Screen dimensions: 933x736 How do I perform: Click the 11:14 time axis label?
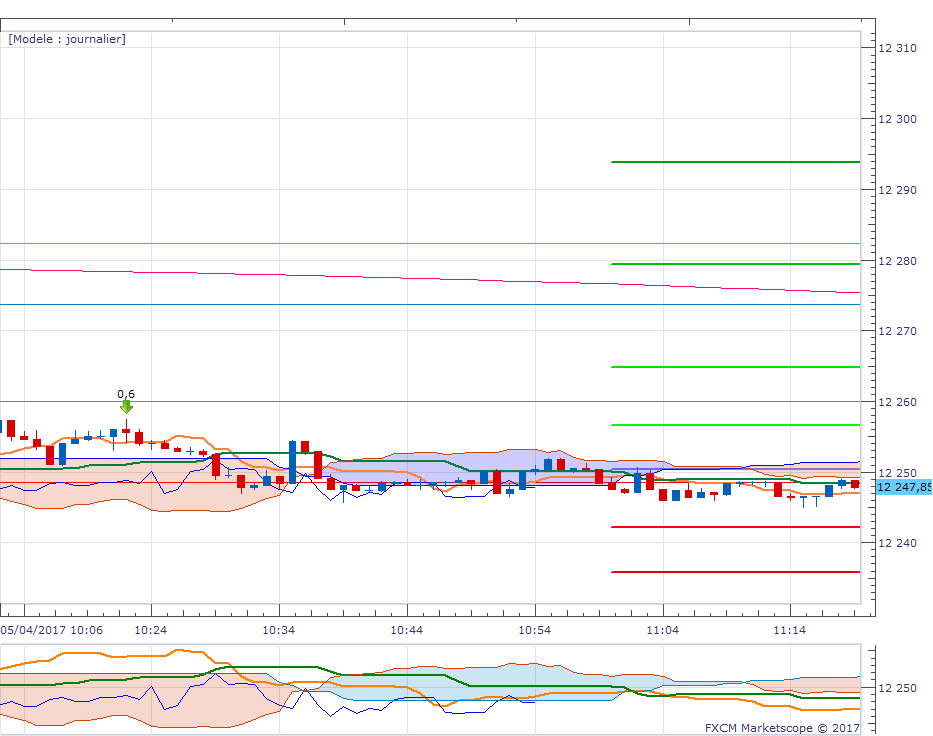coord(790,630)
